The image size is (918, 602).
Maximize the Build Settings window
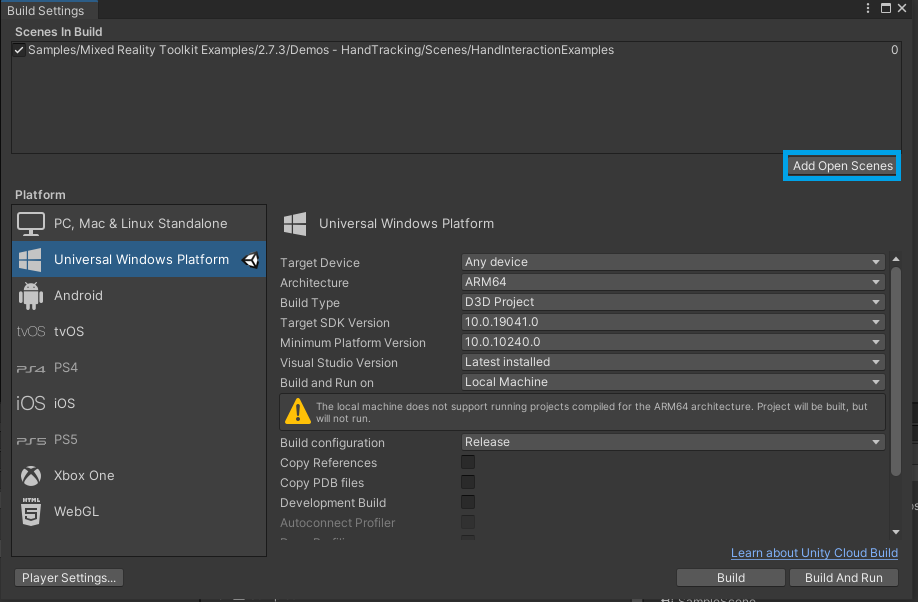click(886, 8)
